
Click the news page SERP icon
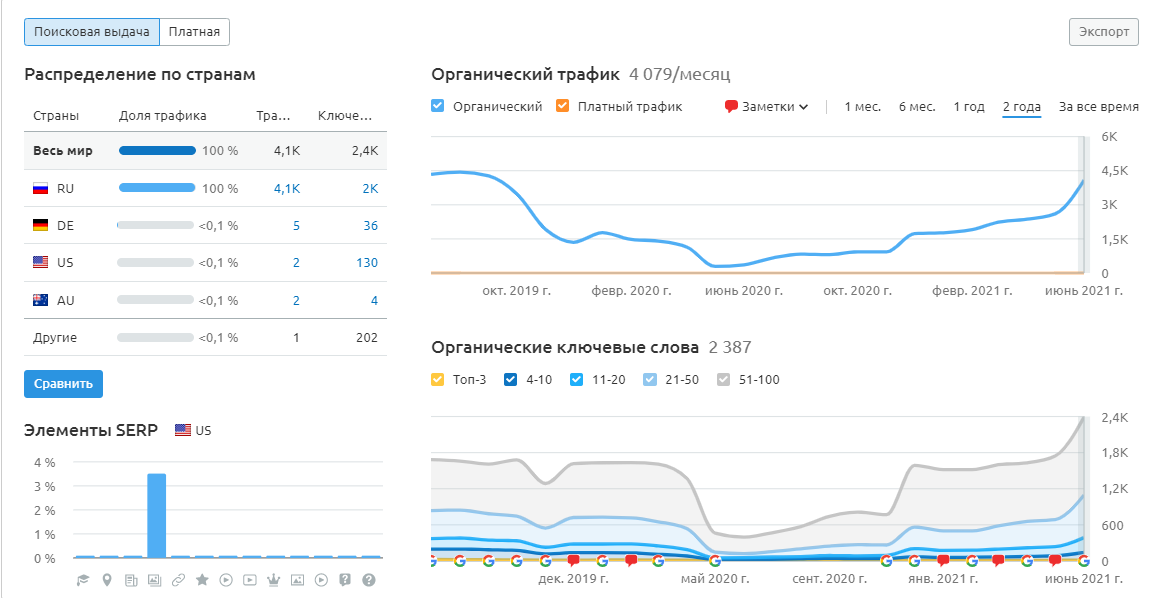pos(131,580)
